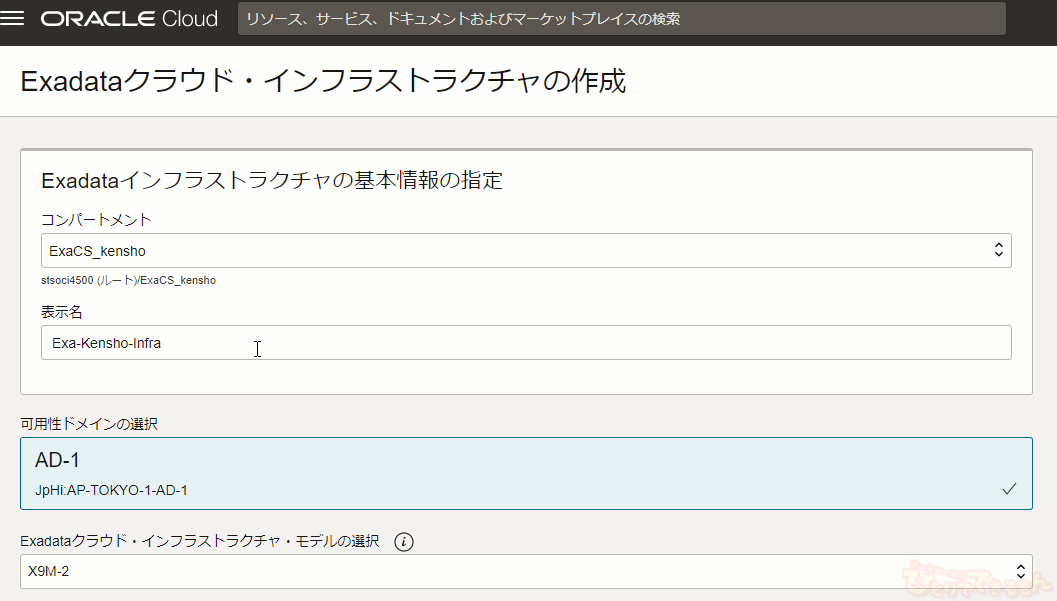
Task: Click the Exa-Kensho-Infra display name field
Action: point(526,343)
